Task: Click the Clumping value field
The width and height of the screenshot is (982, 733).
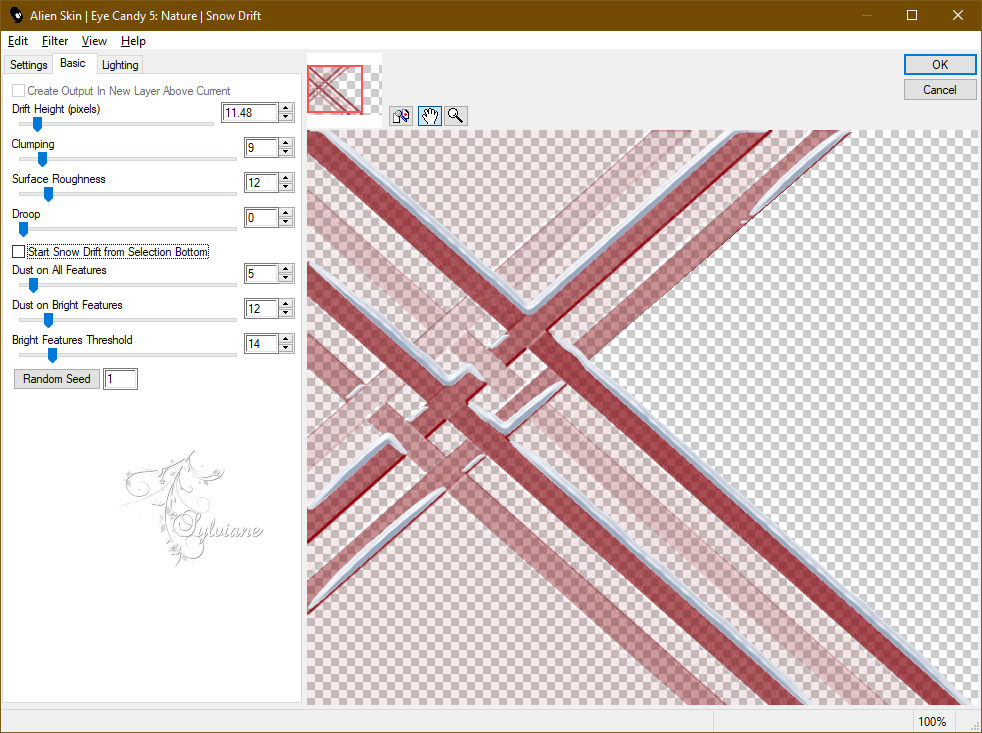Action: click(x=261, y=148)
